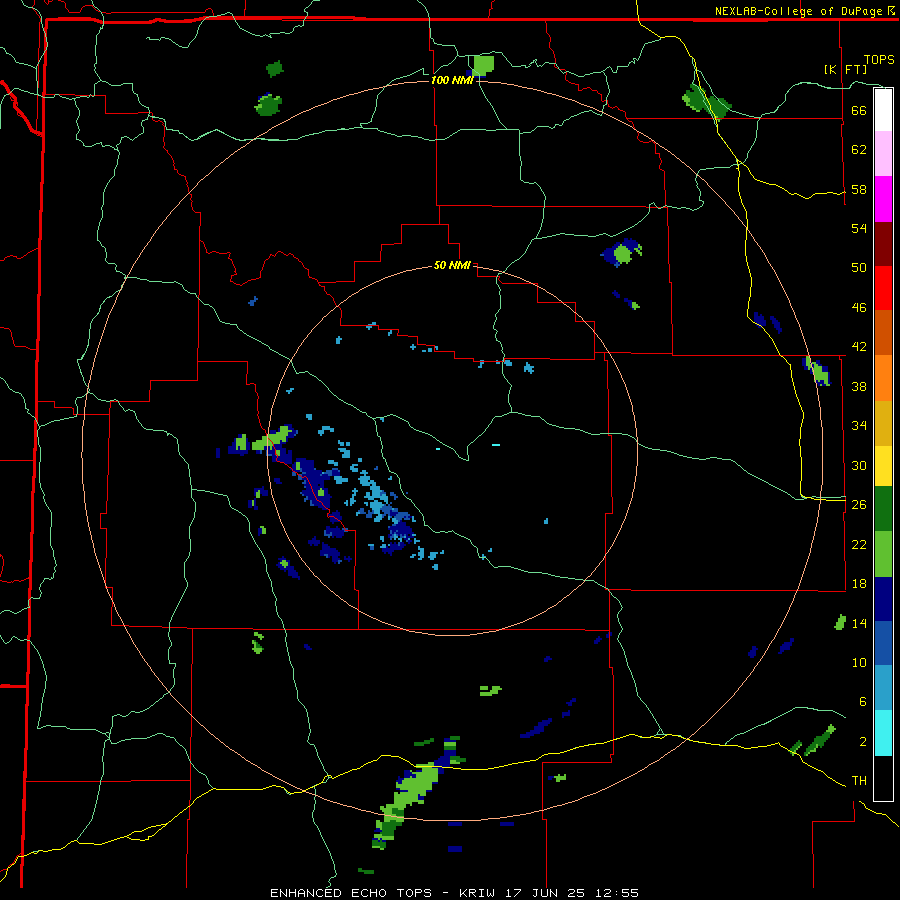This screenshot has height=900, width=900.
Task: Click the TOPS legend title
Action: 879,60
